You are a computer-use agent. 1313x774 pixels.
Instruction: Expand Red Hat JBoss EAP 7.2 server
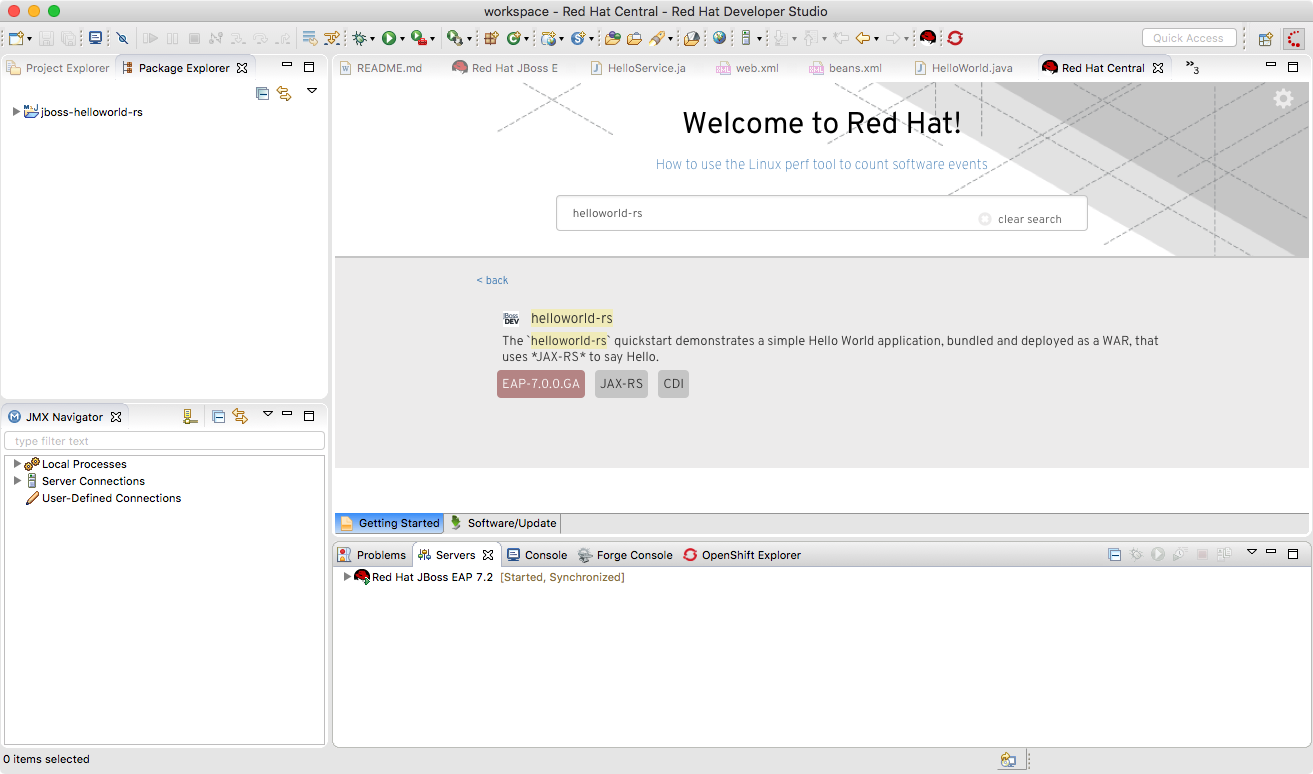(347, 577)
